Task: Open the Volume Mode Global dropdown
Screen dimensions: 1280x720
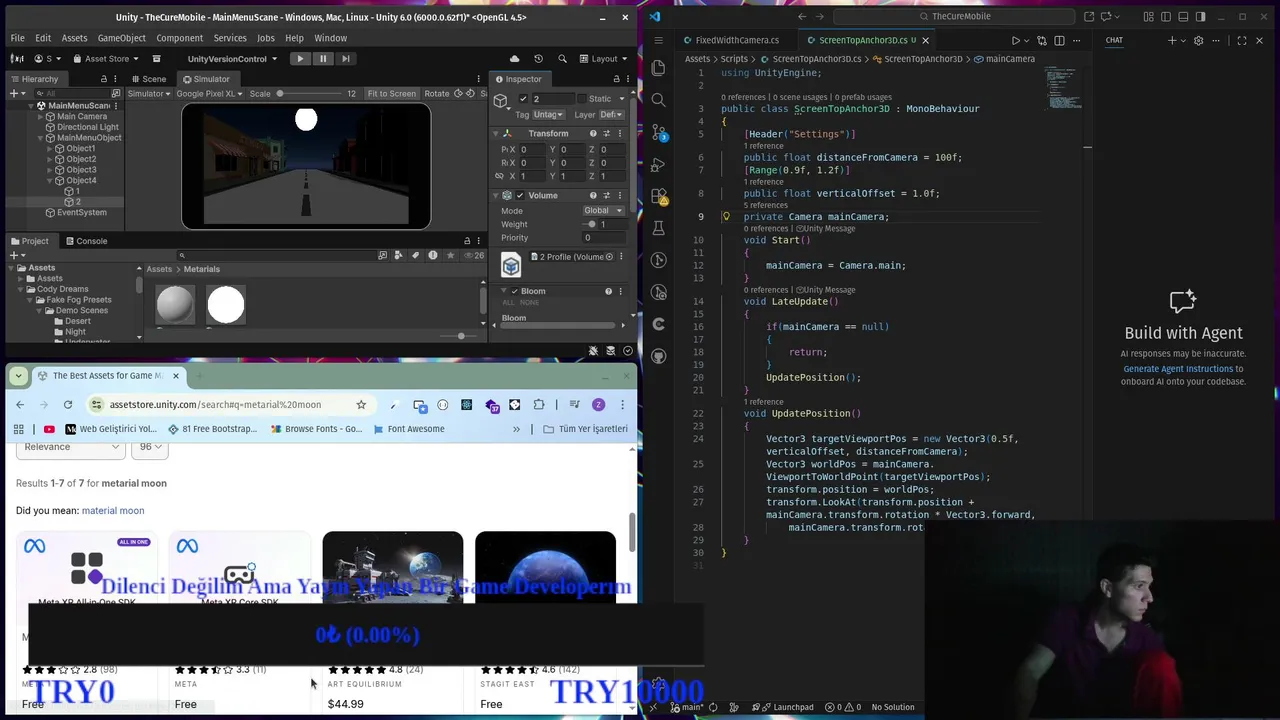Action: [x=604, y=211]
